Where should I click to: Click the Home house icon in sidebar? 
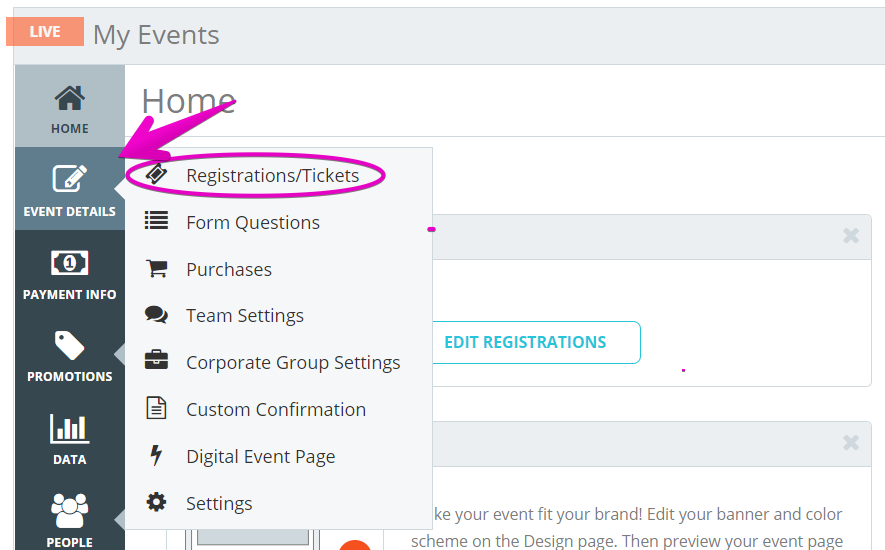tap(69, 98)
